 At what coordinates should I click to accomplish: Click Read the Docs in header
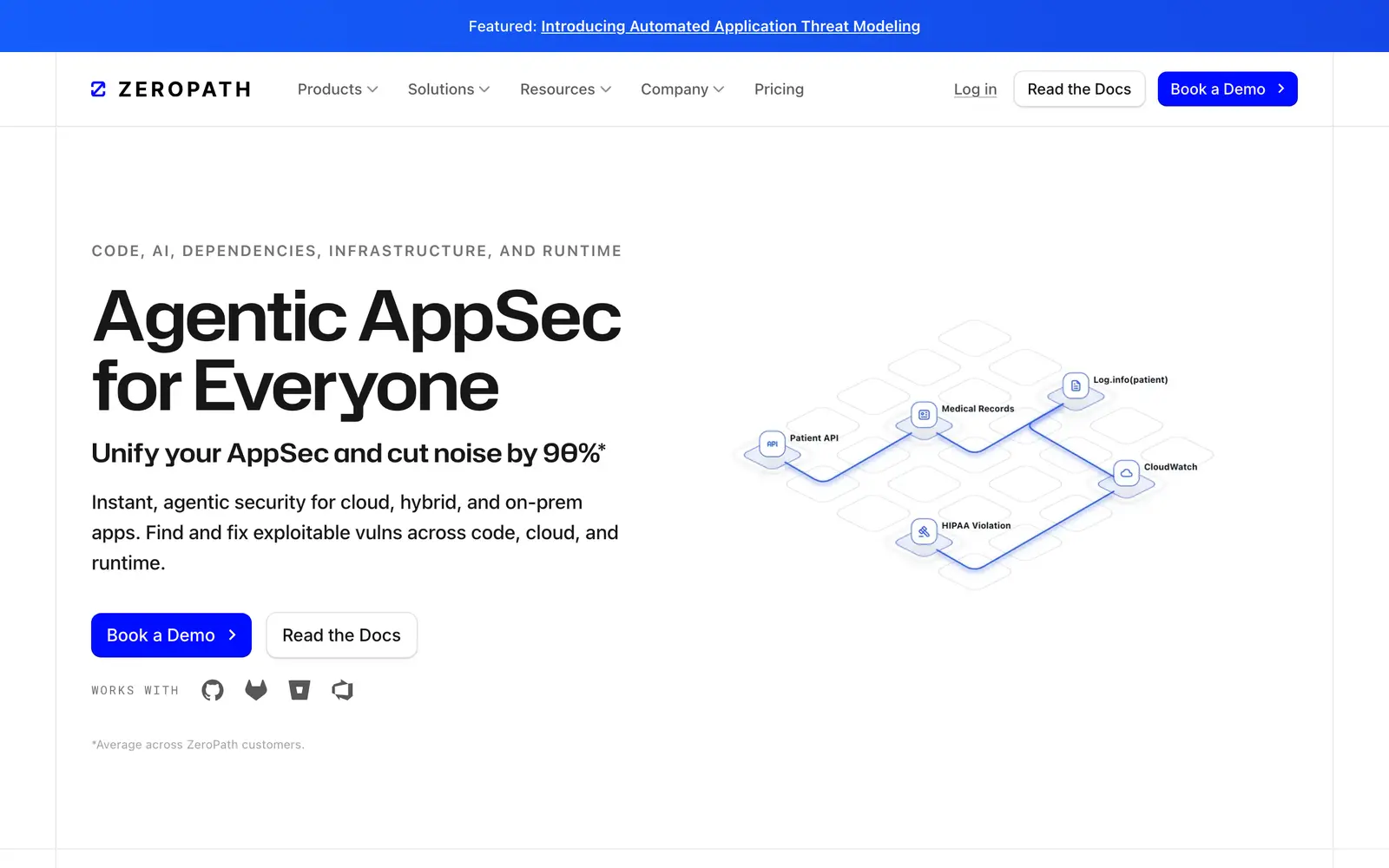(1079, 89)
